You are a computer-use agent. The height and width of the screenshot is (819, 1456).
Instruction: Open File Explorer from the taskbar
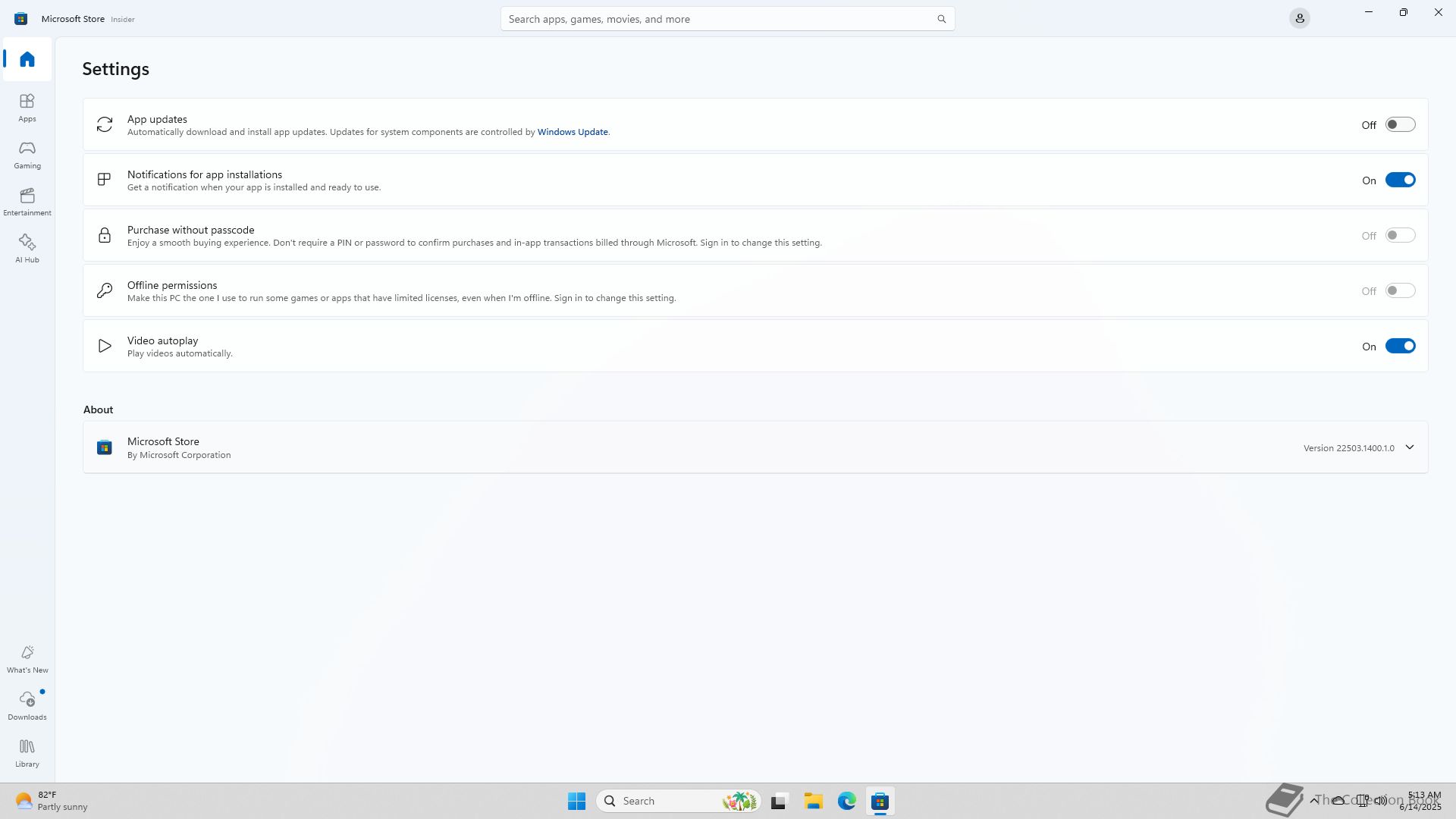[813, 801]
